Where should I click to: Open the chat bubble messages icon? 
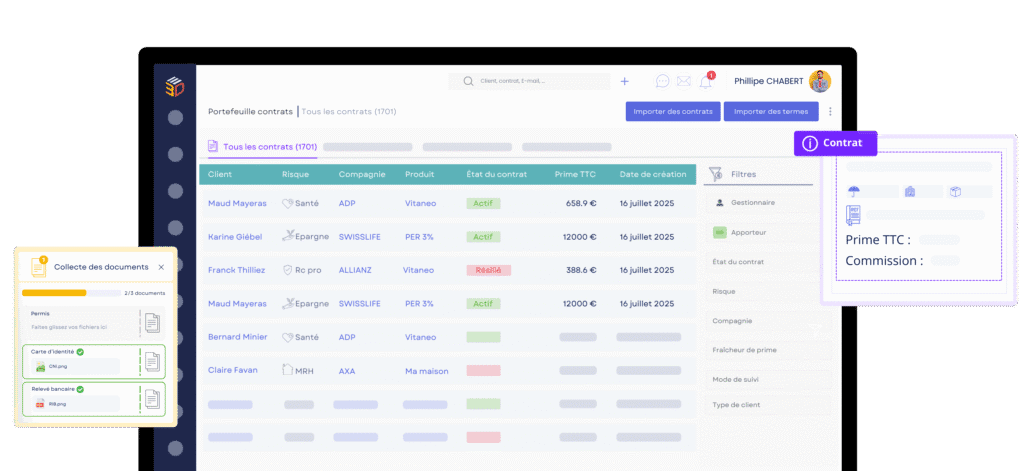(x=662, y=81)
